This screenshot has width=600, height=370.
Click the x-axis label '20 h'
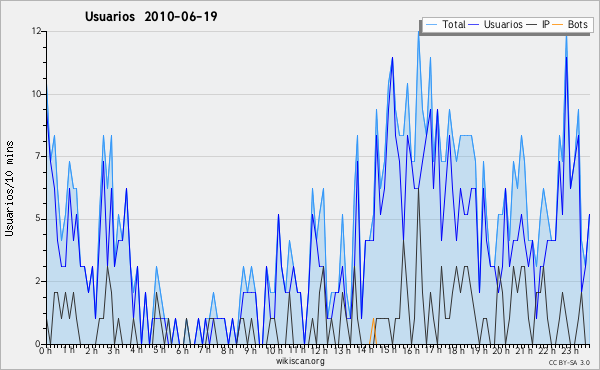501,350
